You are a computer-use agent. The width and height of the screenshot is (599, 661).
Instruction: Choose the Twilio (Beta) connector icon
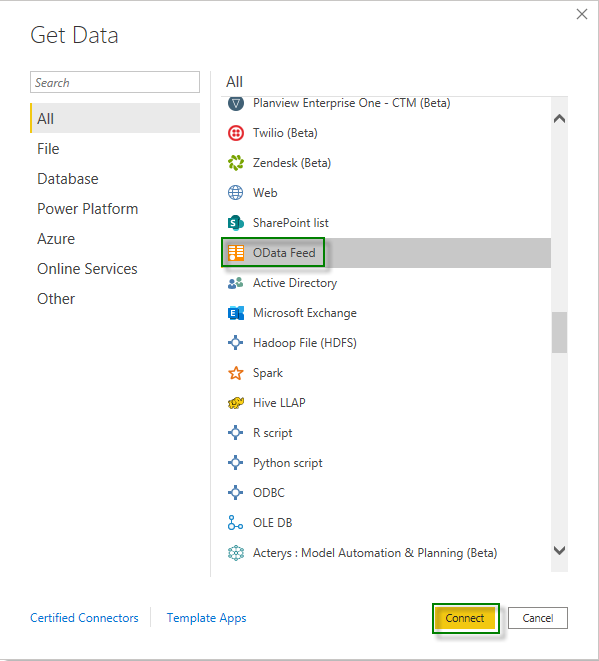pos(236,133)
